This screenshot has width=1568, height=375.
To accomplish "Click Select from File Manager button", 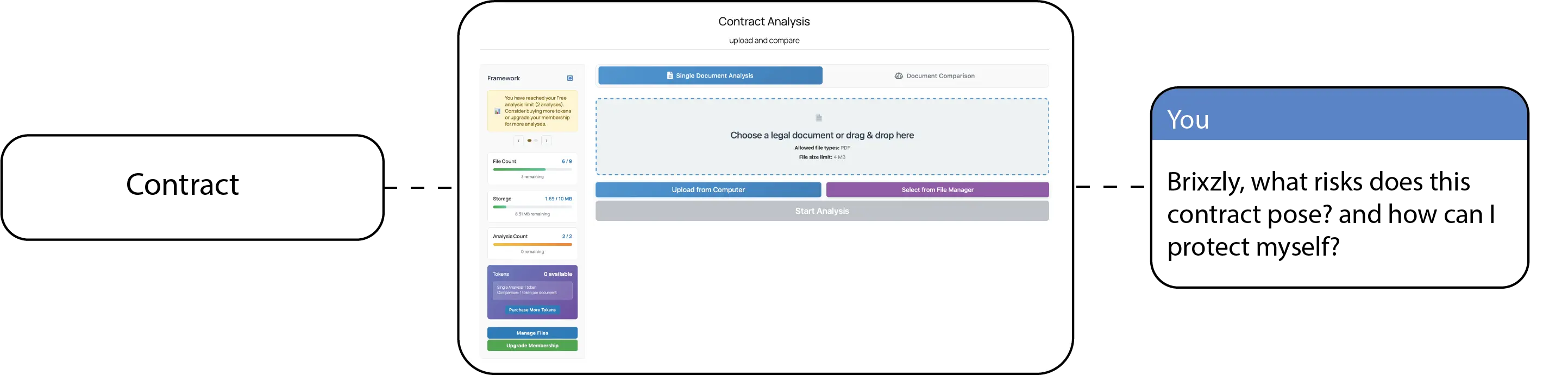I will [x=937, y=190].
